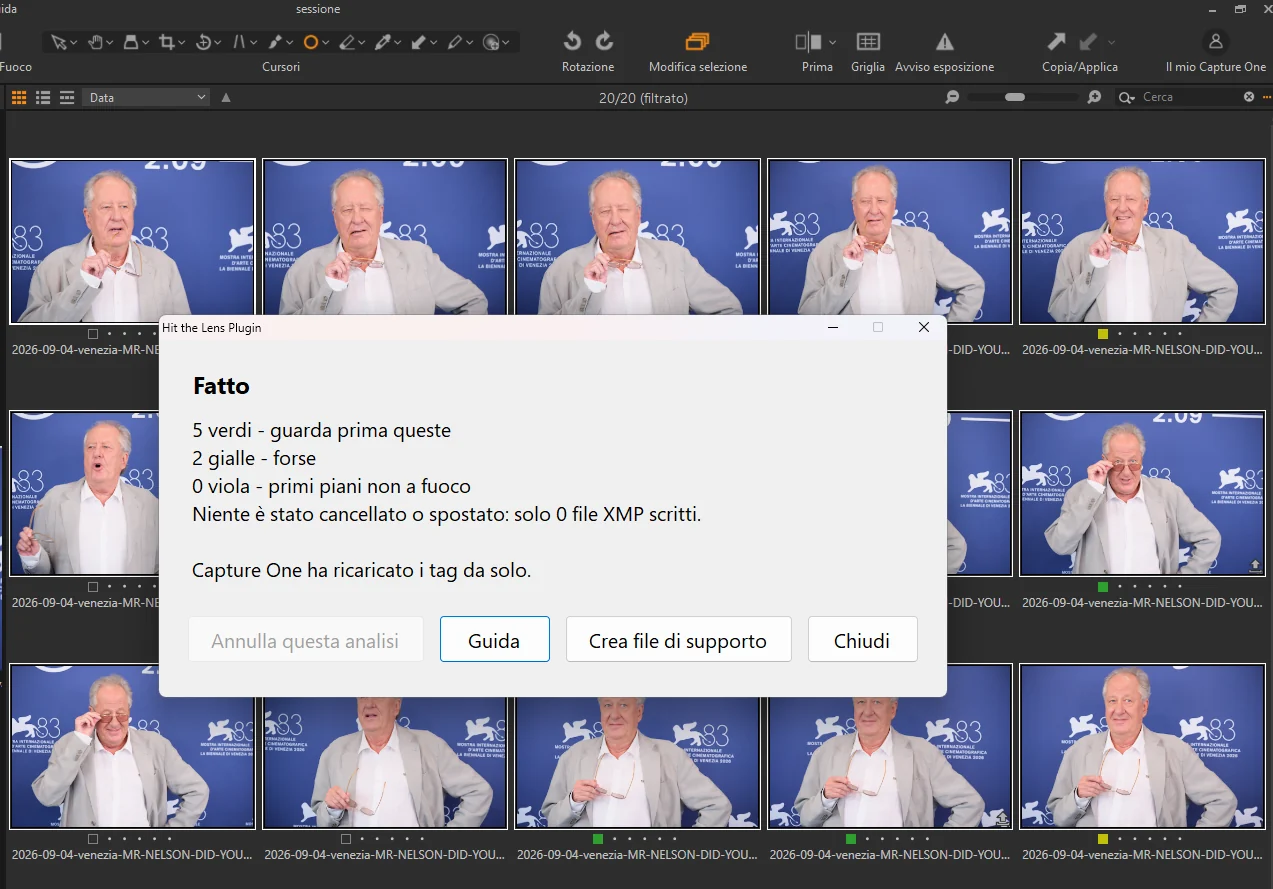Screen dimensions: 1273x889
Task: Click the Copia adjustments up-arrow icon
Action: (1056, 41)
